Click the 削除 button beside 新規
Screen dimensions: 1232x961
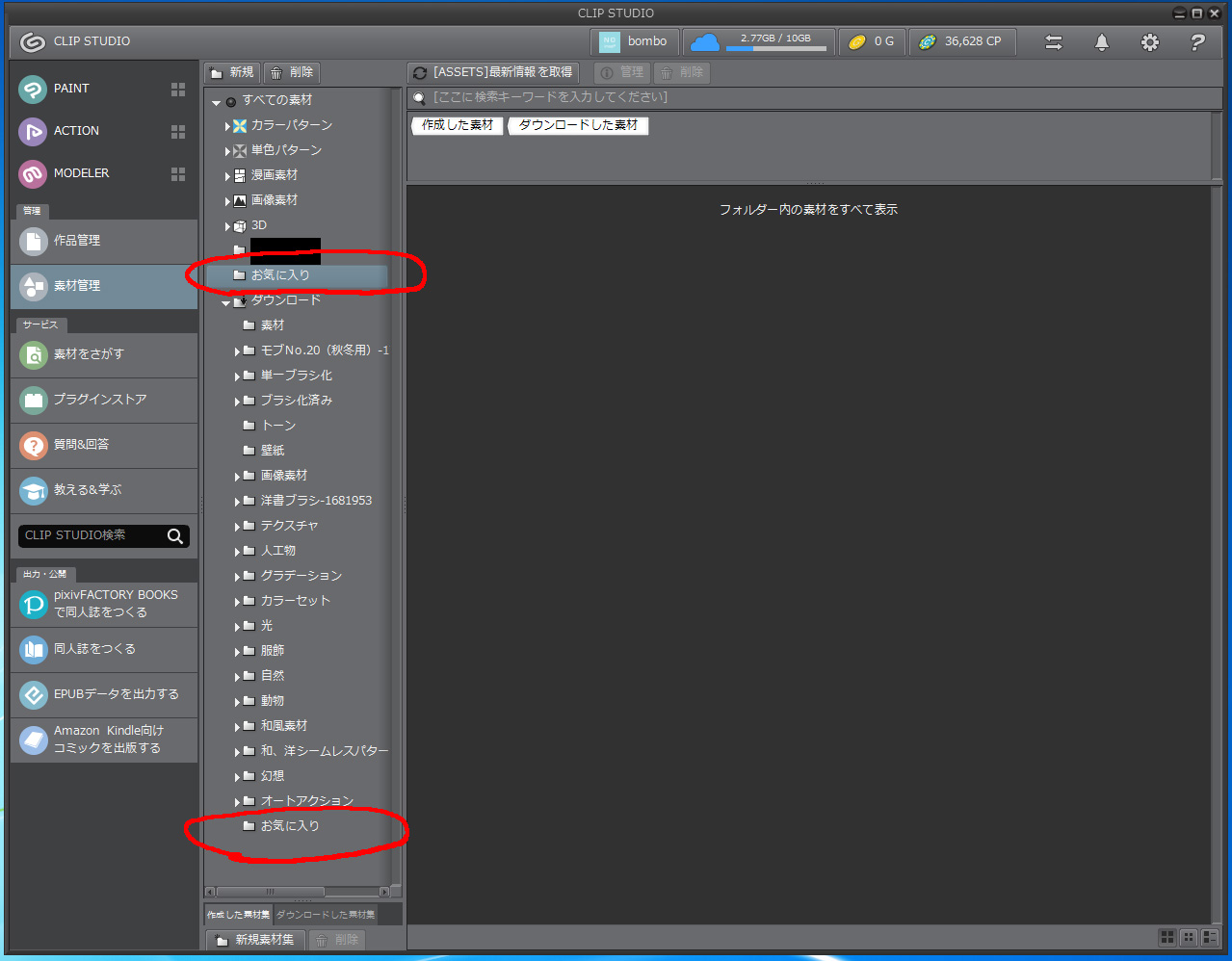pyautogui.click(x=293, y=72)
